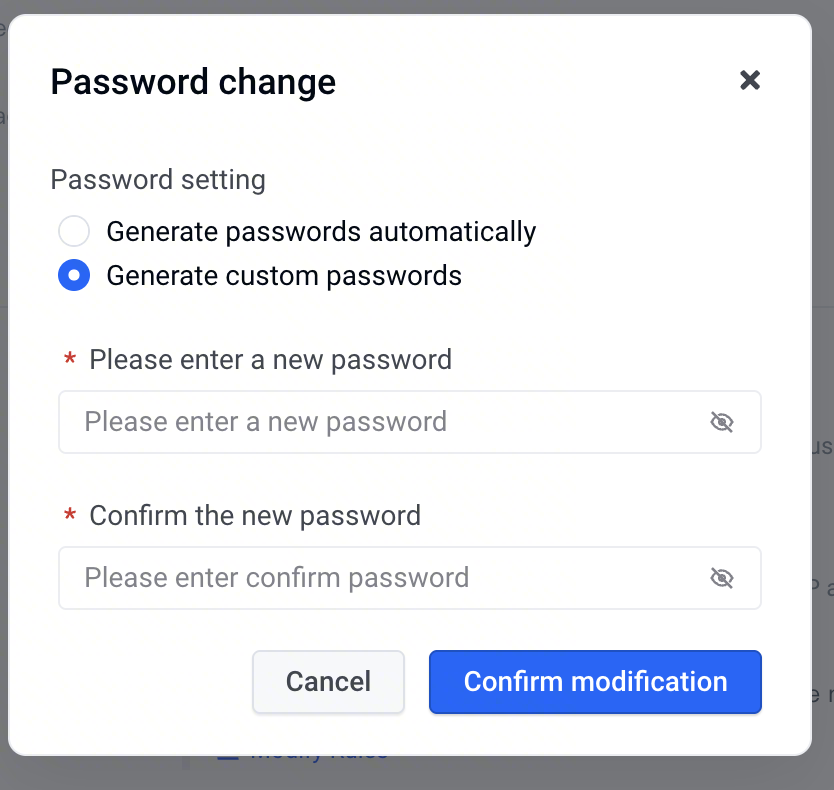The image size is (834, 790).
Task: Click the 'Password change' dialog title
Action: click(193, 82)
